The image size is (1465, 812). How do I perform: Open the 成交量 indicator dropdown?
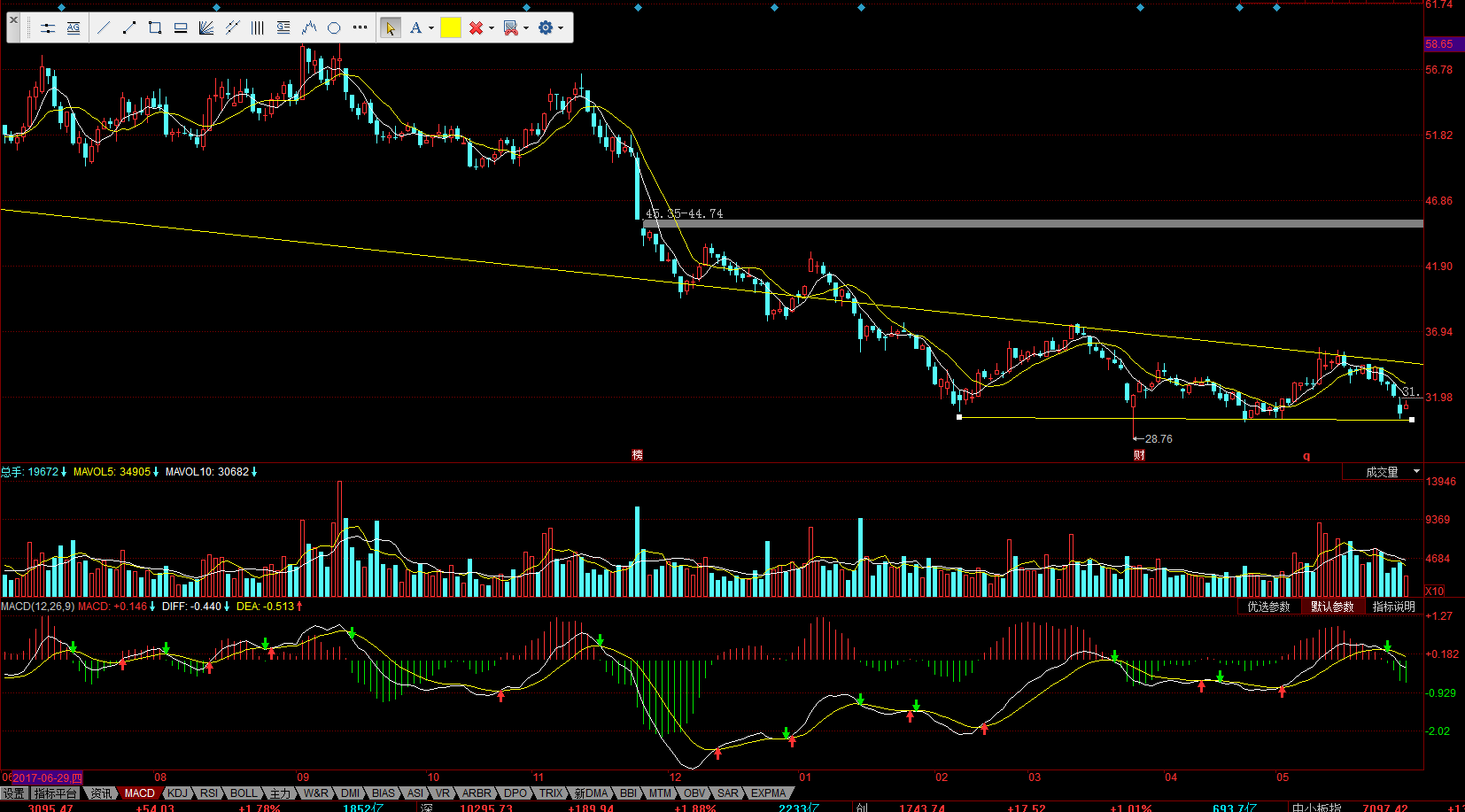pos(1383,472)
